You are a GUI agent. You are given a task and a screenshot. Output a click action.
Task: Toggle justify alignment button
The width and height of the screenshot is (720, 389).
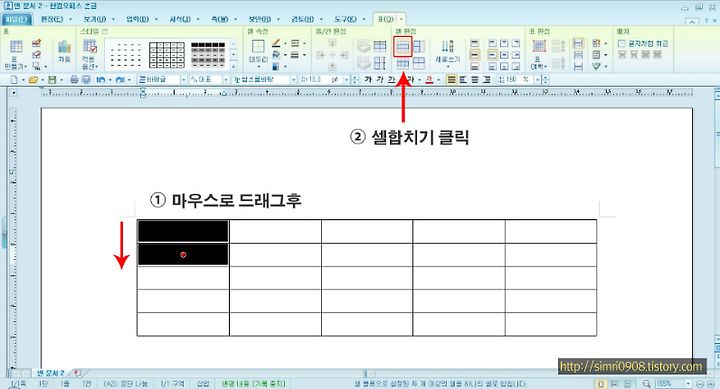tap(452, 80)
